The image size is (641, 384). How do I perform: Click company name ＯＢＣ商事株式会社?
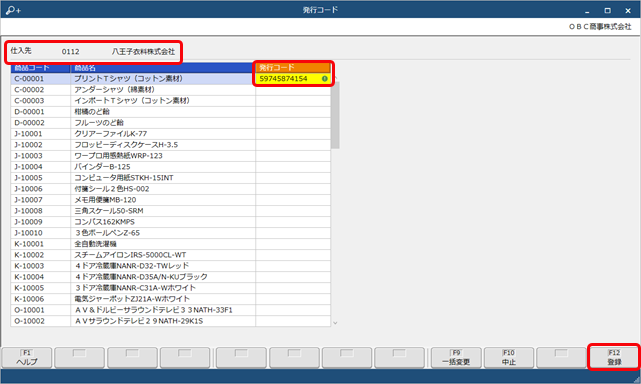click(600, 27)
